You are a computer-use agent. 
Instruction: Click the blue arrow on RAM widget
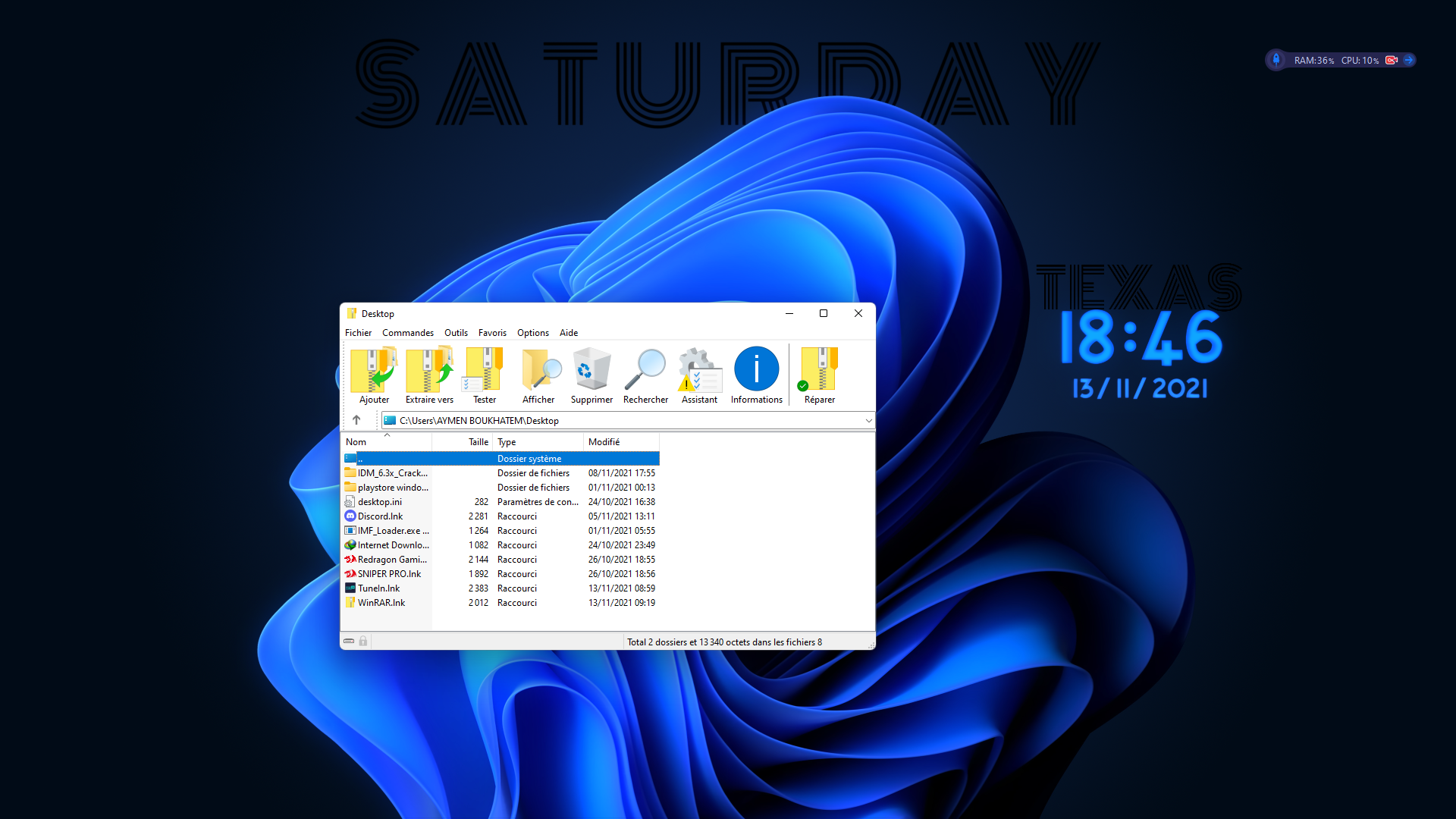pos(1408,60)
